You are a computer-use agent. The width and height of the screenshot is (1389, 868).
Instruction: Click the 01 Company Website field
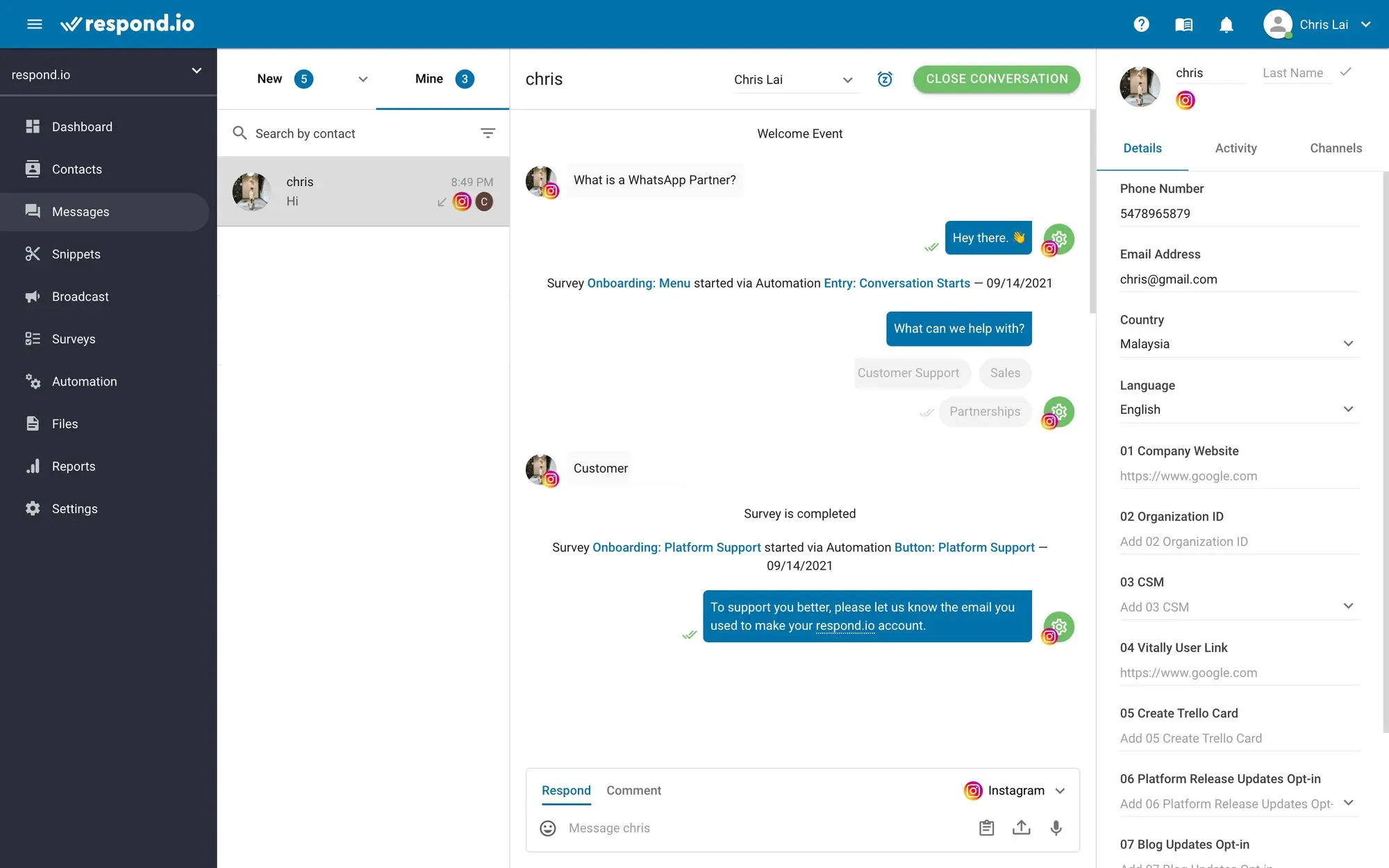point(1239,476)
